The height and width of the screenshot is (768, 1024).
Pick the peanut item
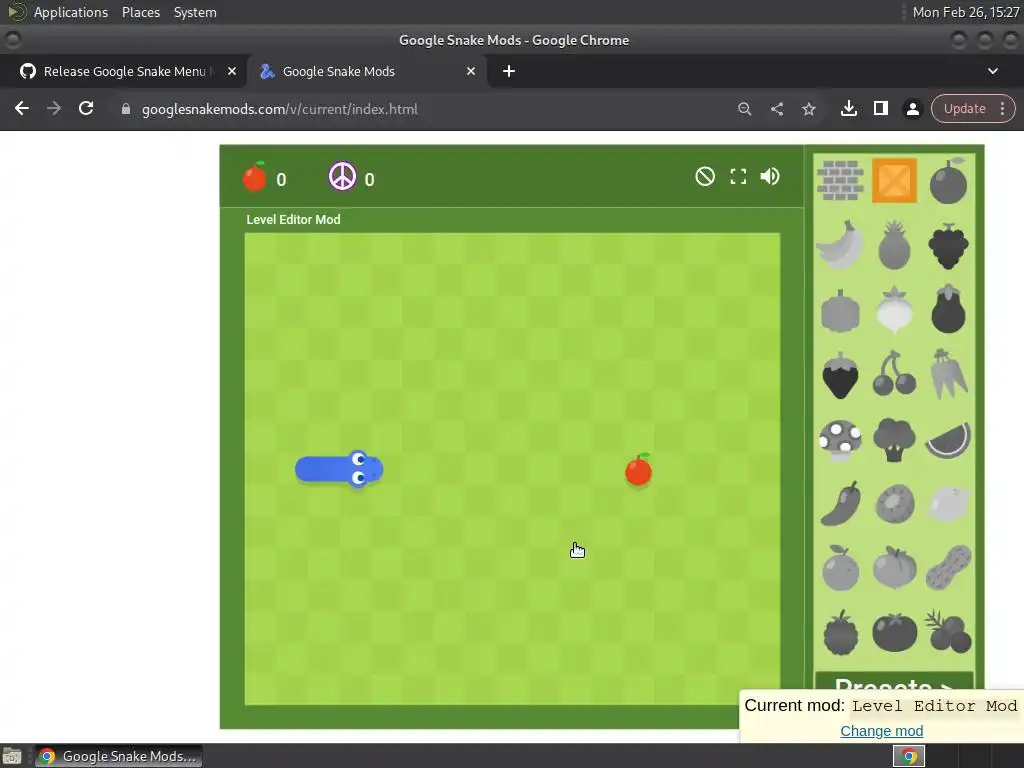(948, 567)
